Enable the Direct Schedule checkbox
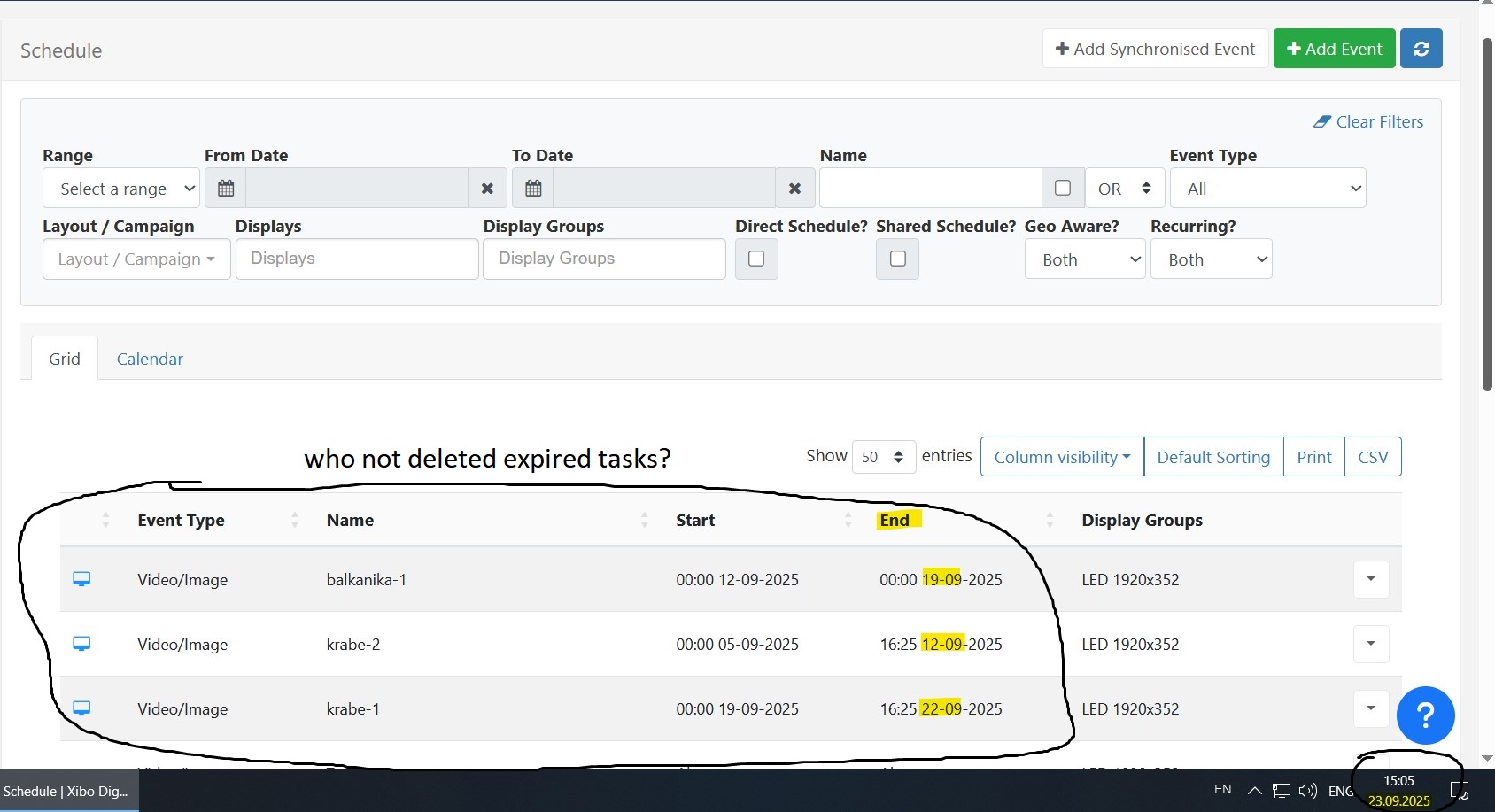Viewport: 1495px width, 812px height. coord(756,259)
